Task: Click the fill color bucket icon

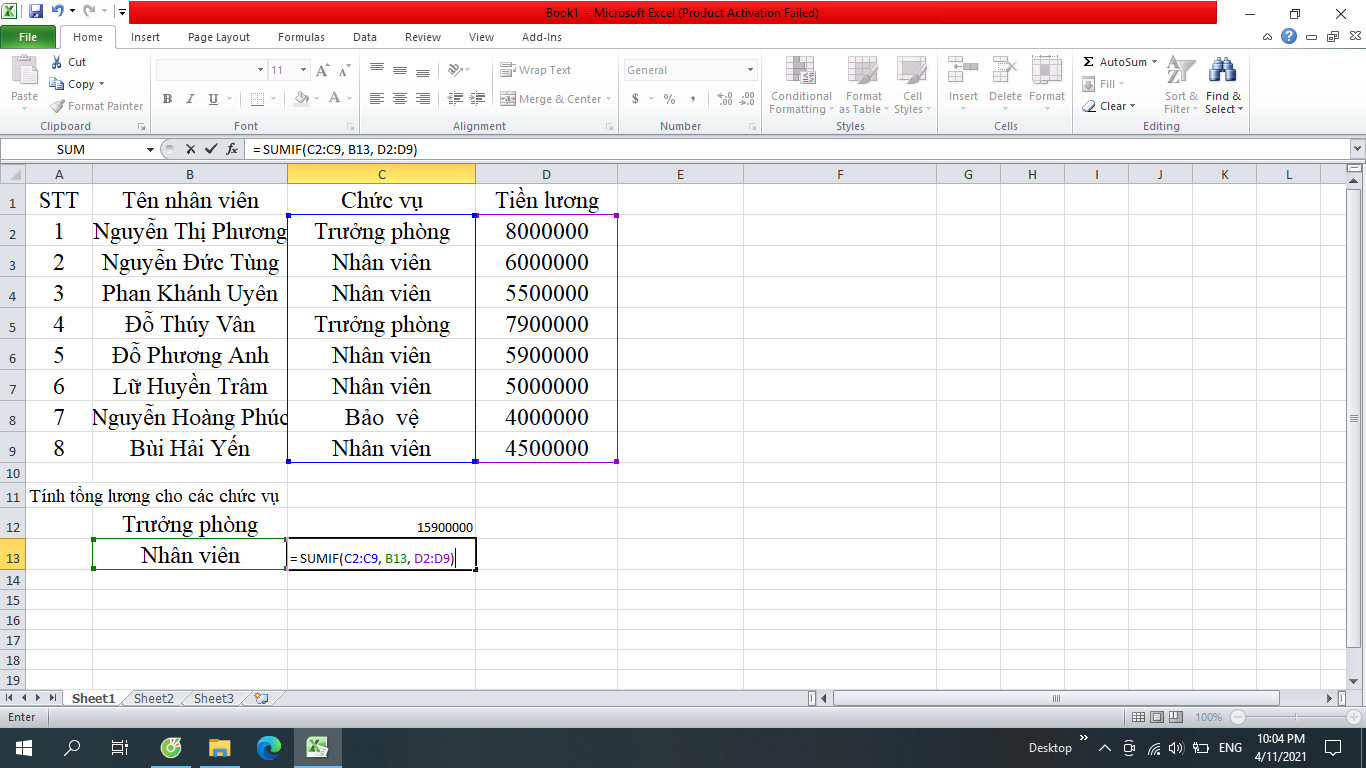Action: point(301,99)
